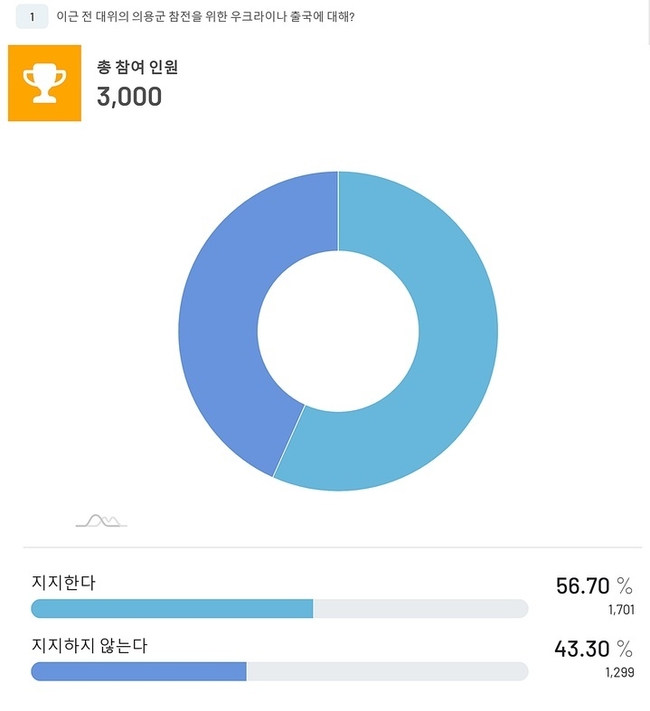
Task: Click the 지지한다 progress bar fill
Action: (172, 609)
